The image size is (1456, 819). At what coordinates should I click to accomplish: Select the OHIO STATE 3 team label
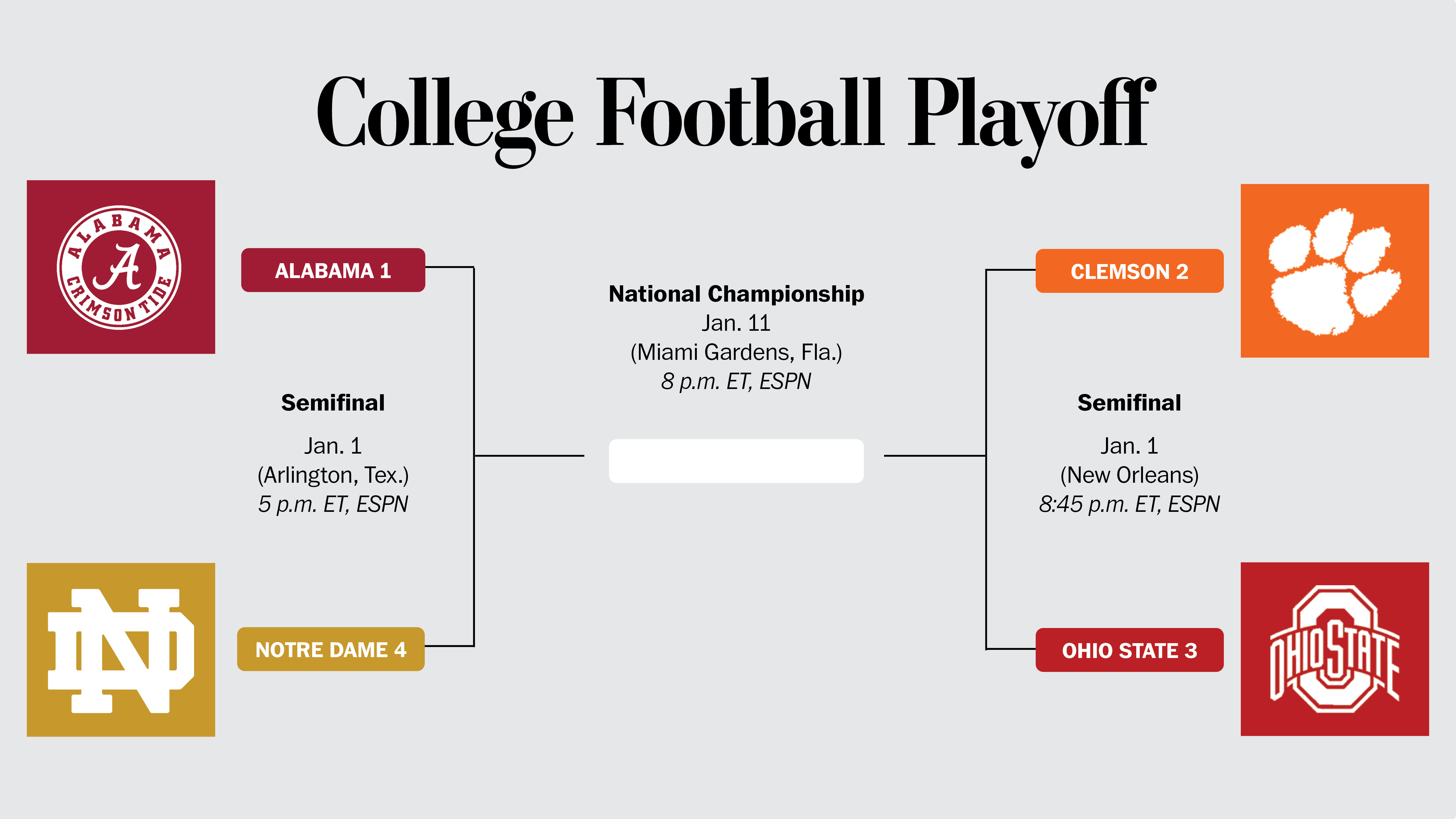(1129, 650)
